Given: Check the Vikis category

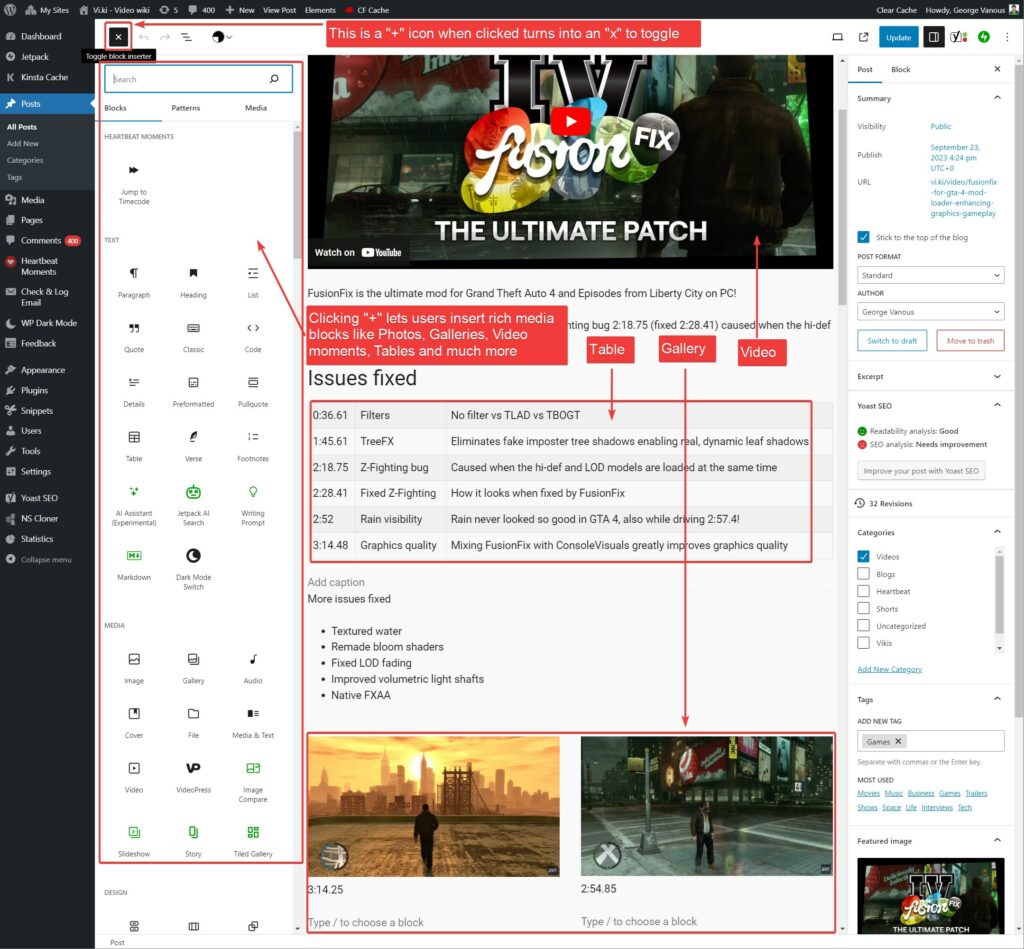Looking at the screenshot, I should tap(863, 643).
